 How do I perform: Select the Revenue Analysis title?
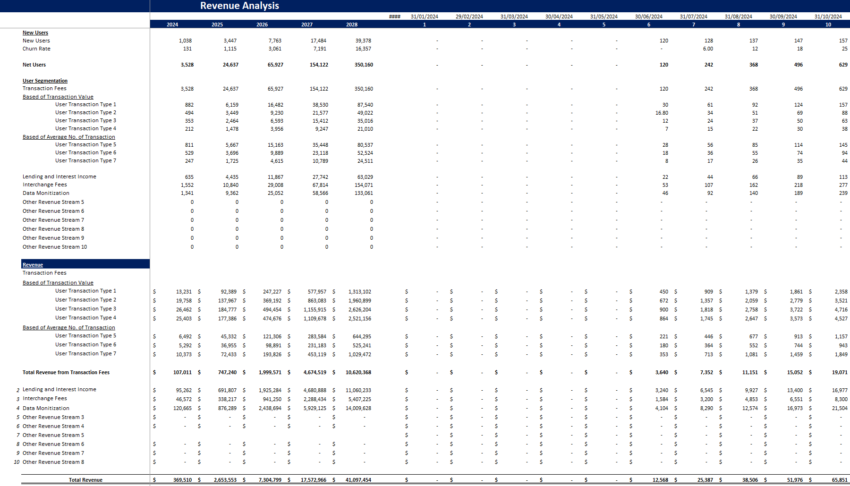(x=239, y=5)
